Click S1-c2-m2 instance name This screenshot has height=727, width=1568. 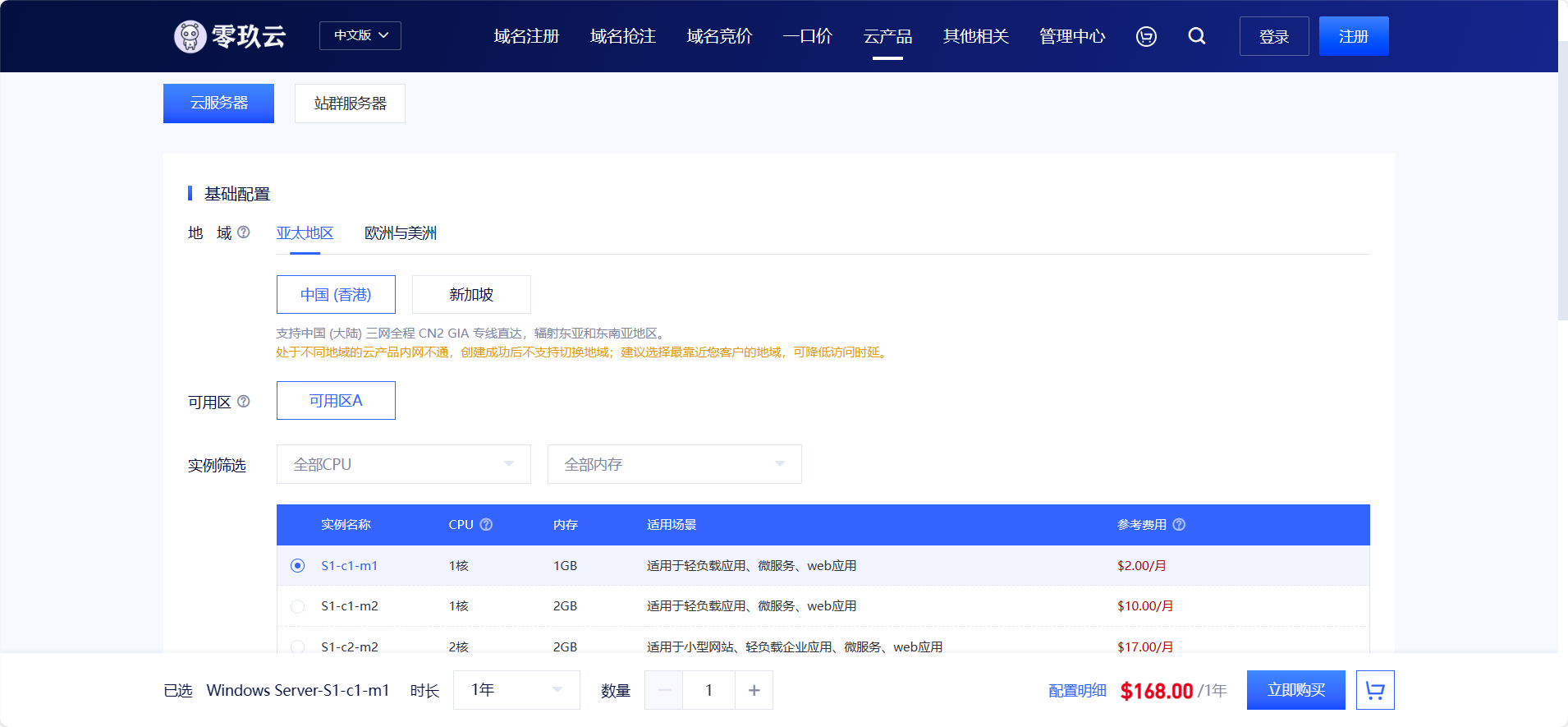[350, 646]
